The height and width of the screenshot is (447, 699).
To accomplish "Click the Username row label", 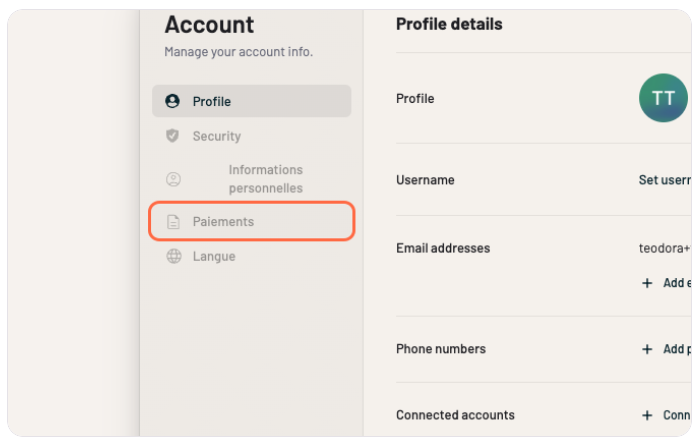I will [x=425, y=180].
